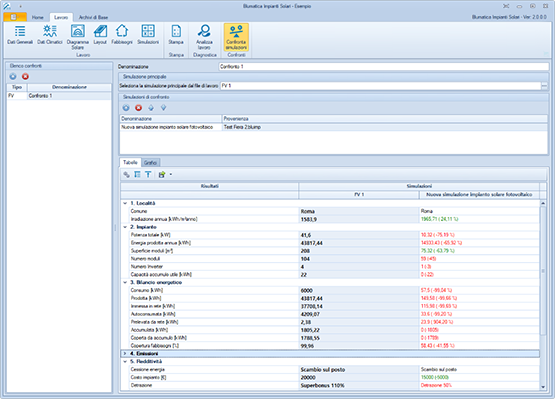The image size is (555, 399).
Task: Open Simulazioni in the ribbon
Action: (148, 35)
